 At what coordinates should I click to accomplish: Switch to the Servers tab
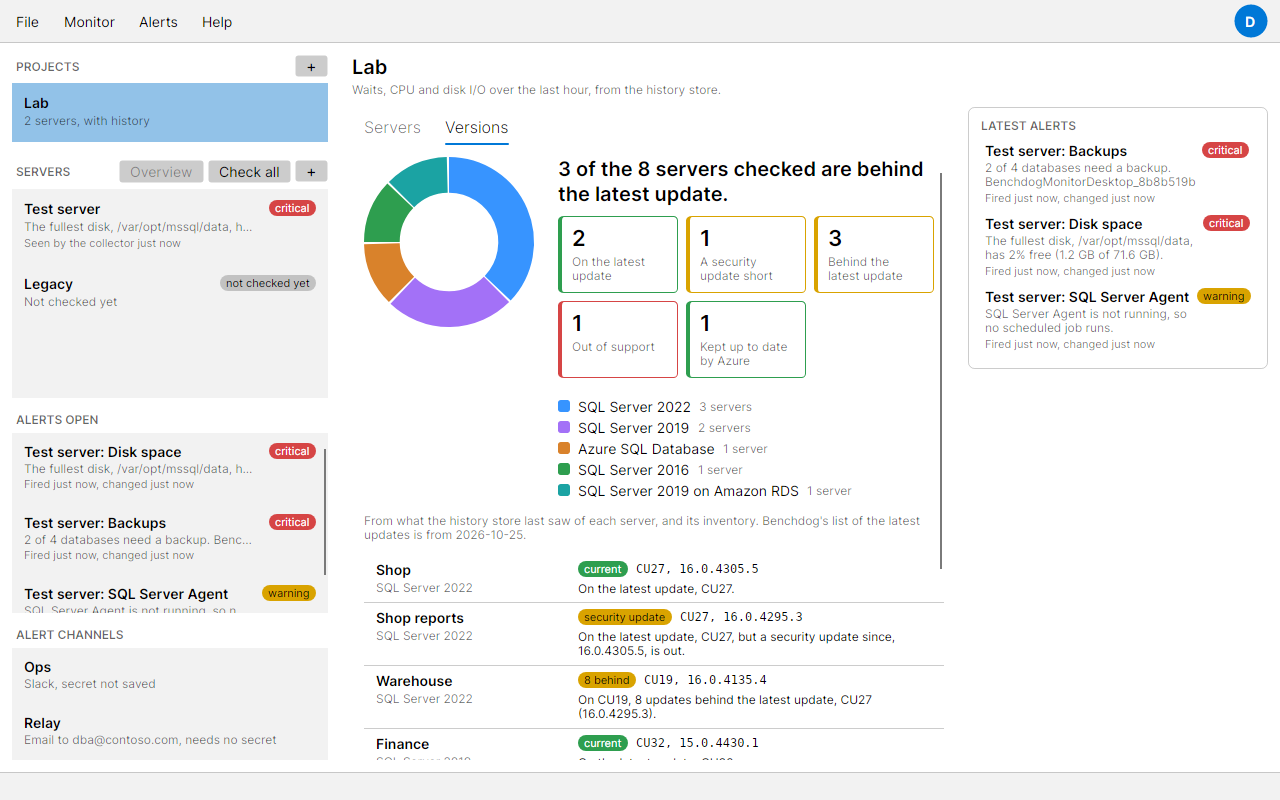point(392,128)
